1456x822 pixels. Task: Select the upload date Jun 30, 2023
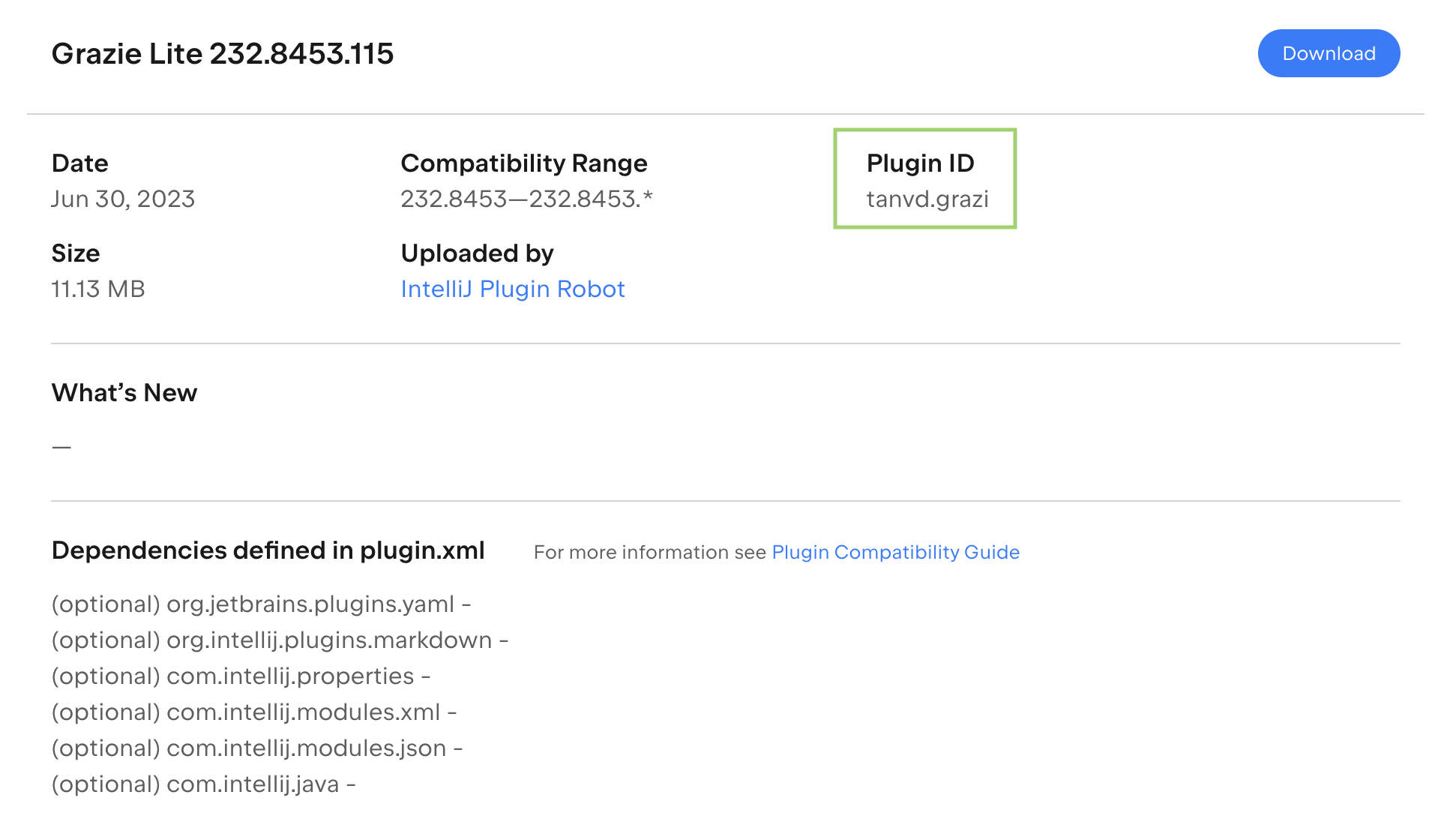pyautogui.click(x=123, y=199)
